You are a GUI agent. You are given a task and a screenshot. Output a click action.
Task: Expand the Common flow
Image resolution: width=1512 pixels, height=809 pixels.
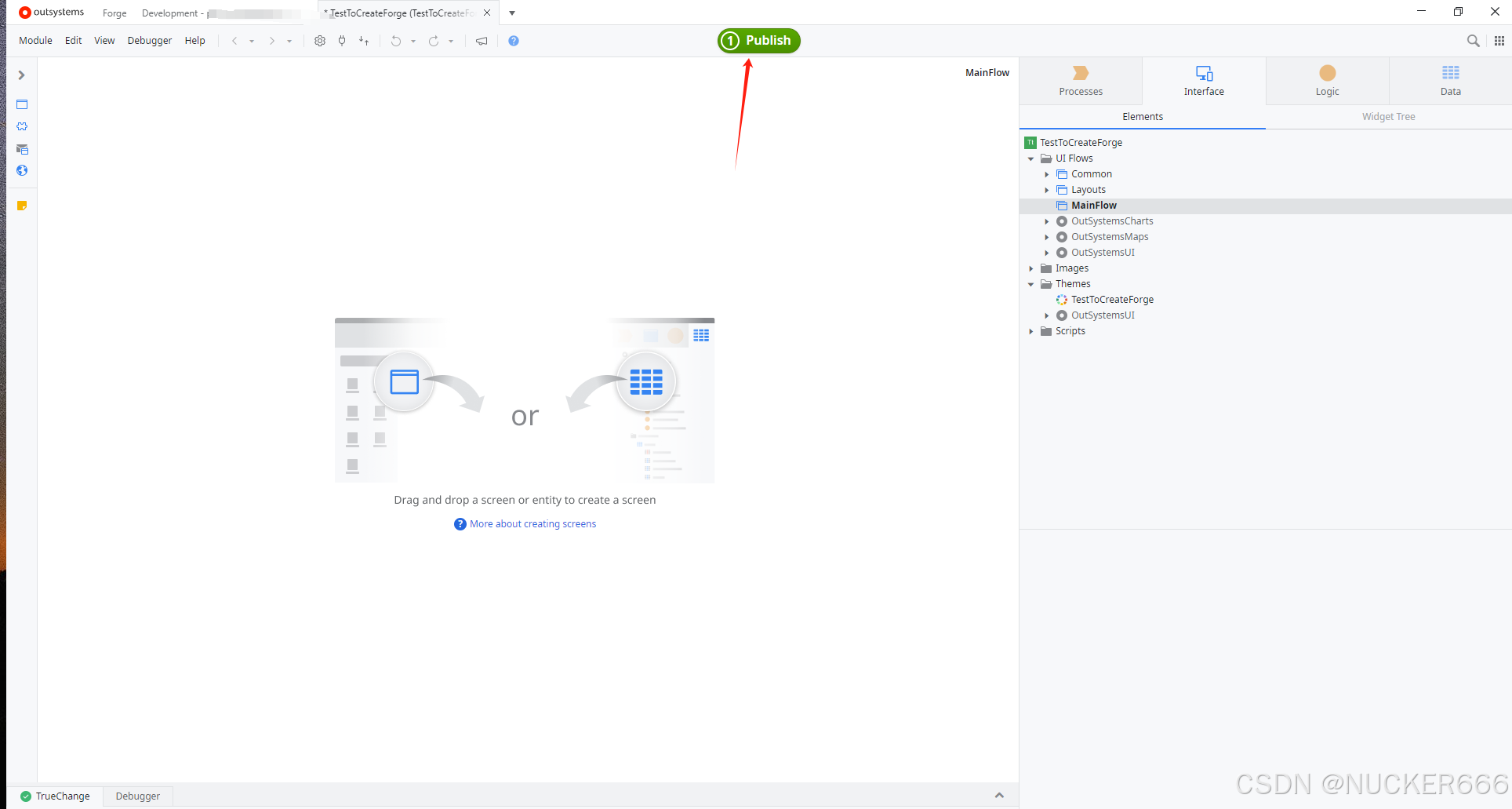(1046, 174)
